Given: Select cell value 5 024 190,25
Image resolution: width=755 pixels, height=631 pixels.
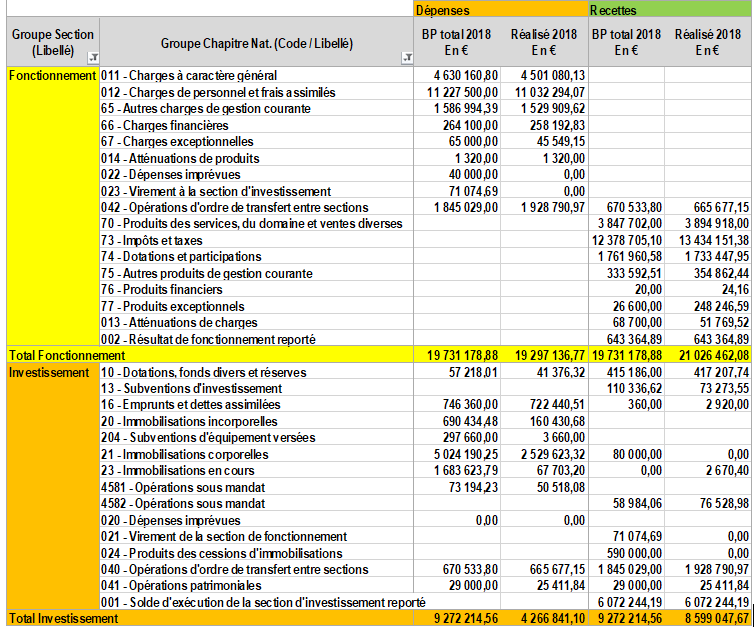Looking at the screenshot, I should pos(466,454).
